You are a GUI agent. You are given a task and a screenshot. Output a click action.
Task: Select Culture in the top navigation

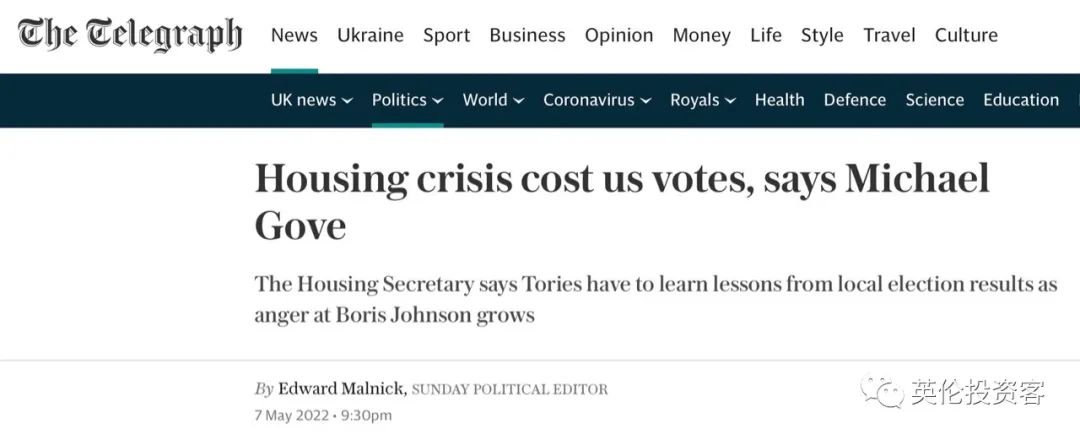coord(966,36)
